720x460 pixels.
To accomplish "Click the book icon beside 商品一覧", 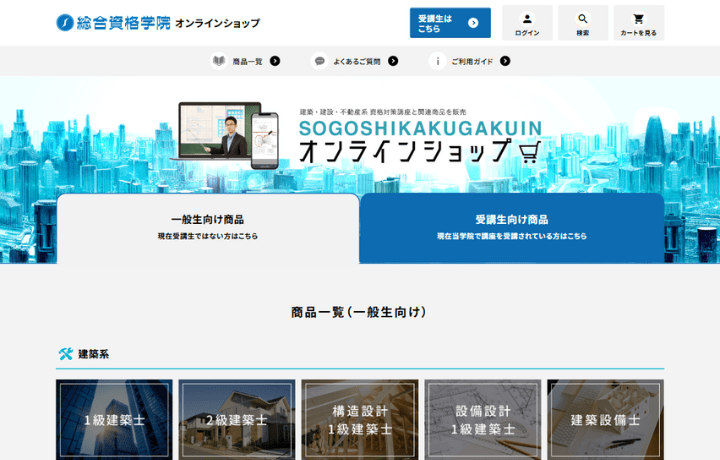I will (x=218, y=61).
